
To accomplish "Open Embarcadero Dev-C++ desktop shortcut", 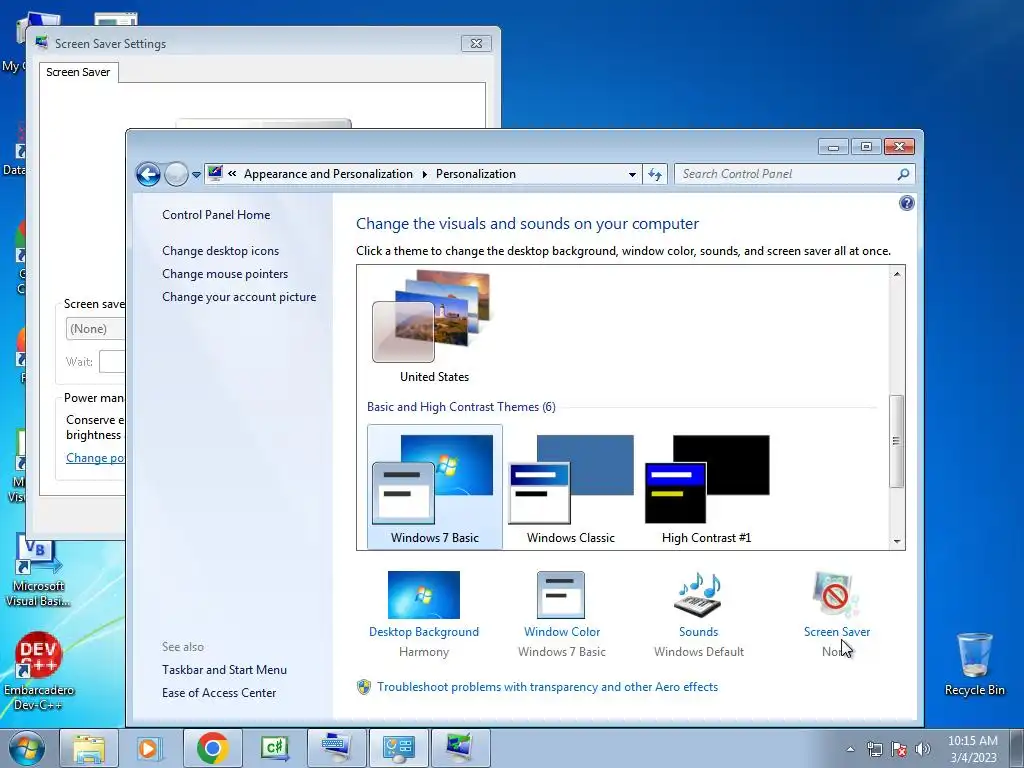I will (x=39, y=671).
